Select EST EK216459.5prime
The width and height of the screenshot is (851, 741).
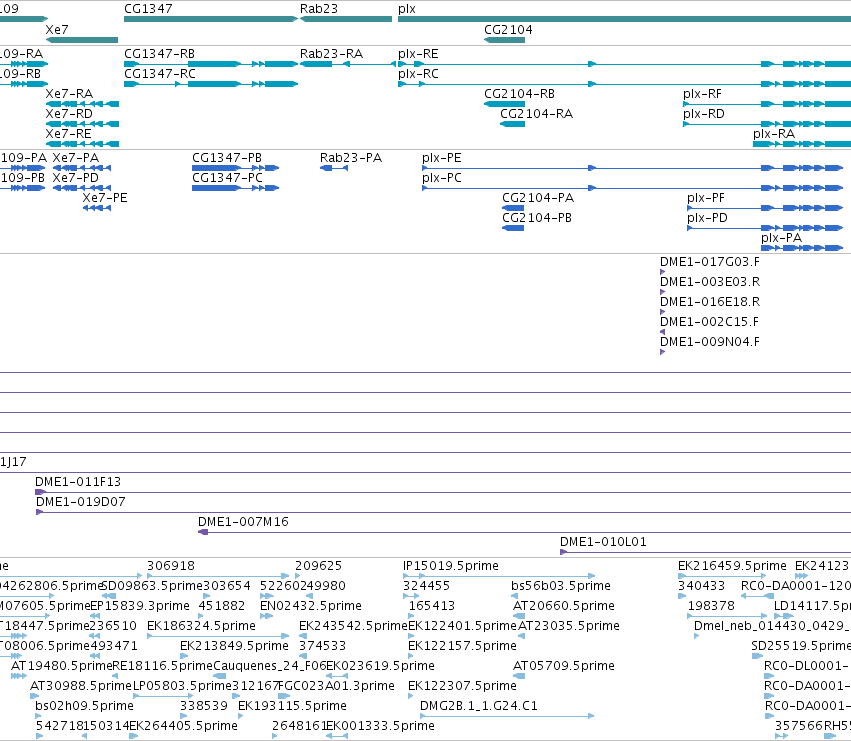pyautogui.click(x=722, y=576)
